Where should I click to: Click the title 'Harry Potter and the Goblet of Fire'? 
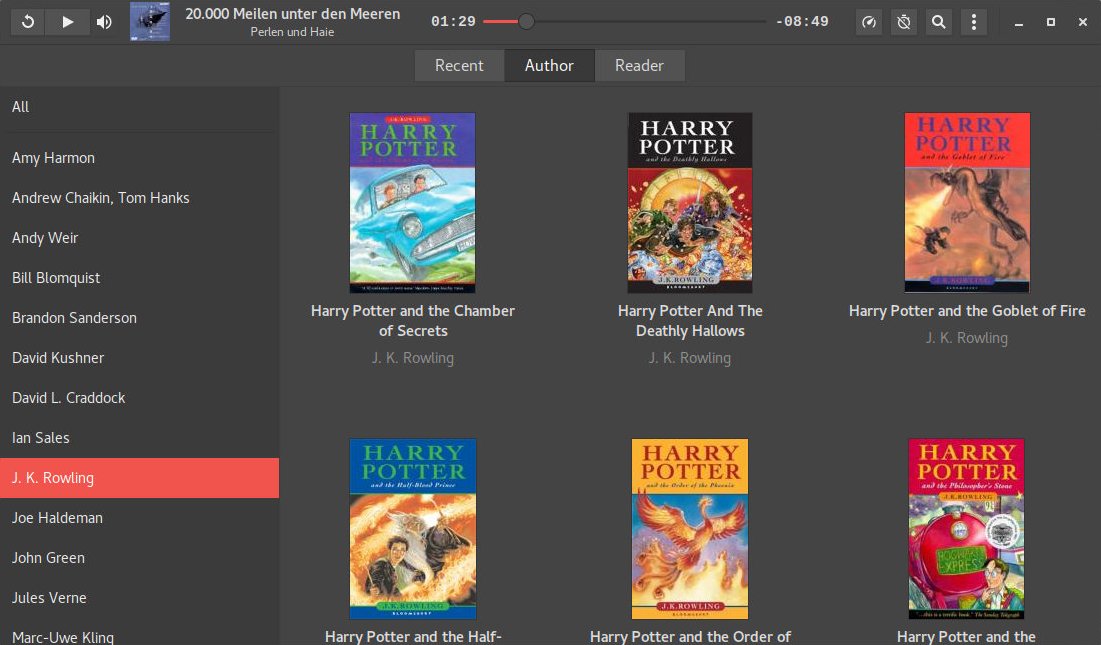click(967, 311)
